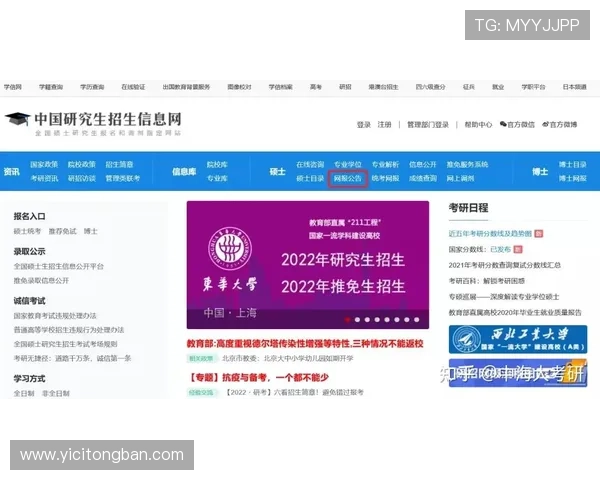Open 博士网报 in navigation

point(572,178)
